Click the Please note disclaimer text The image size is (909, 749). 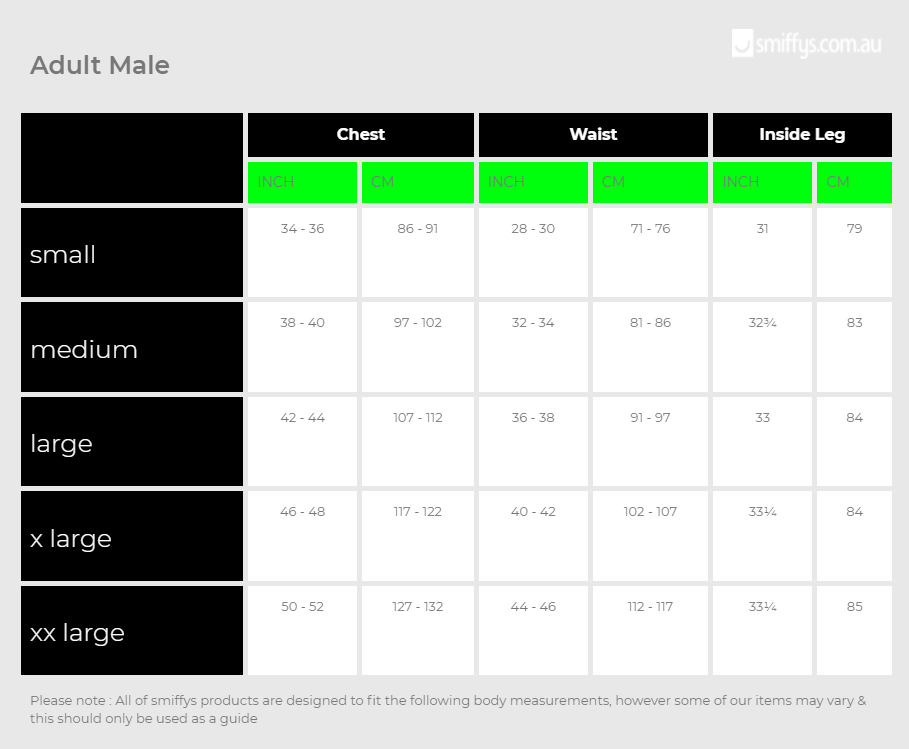(x=448, y=709)
